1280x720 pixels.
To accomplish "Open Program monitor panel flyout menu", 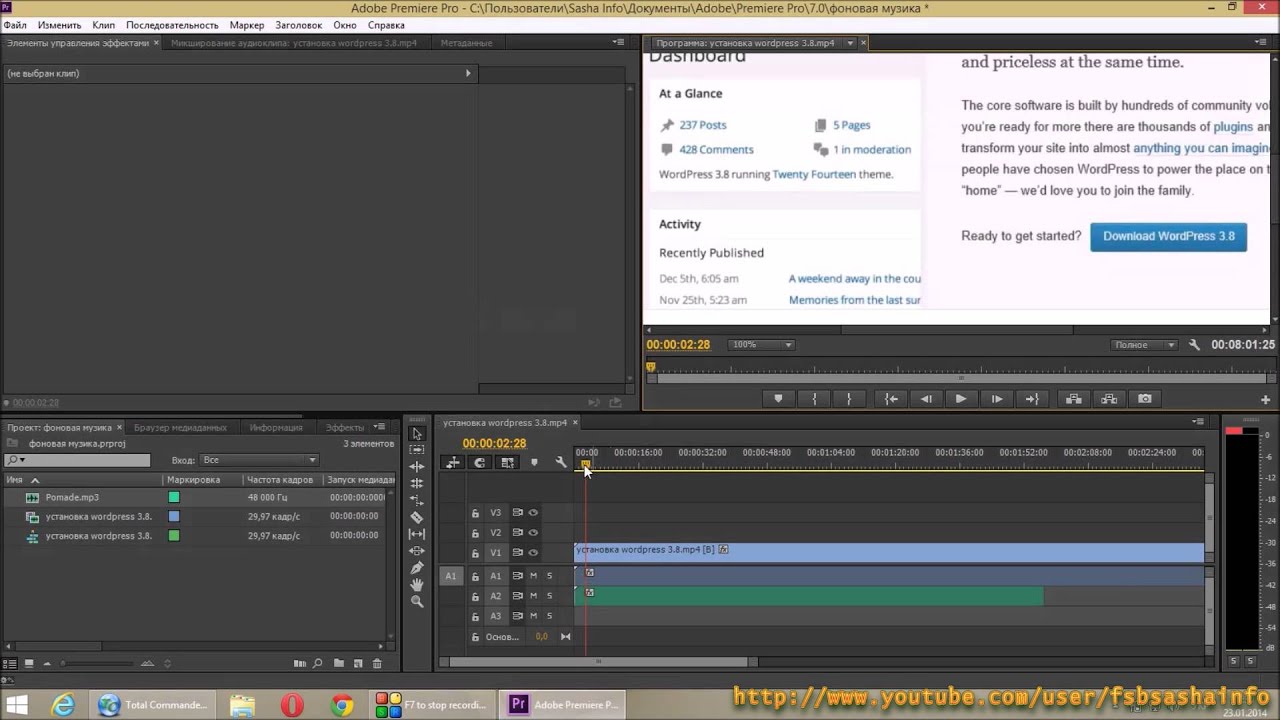I will coord(1262,43).
